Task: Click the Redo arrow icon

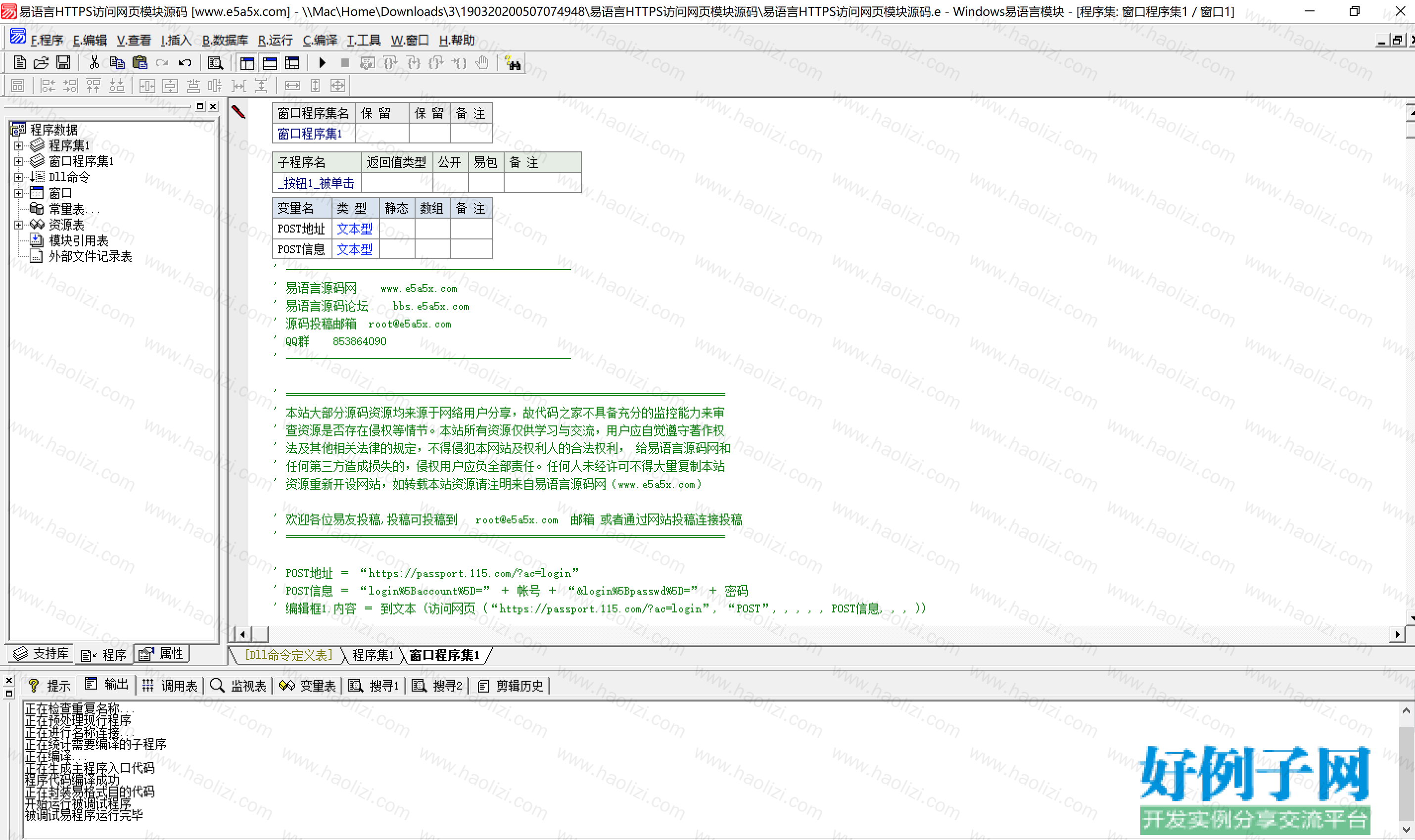Action: [x=162, y=63]
